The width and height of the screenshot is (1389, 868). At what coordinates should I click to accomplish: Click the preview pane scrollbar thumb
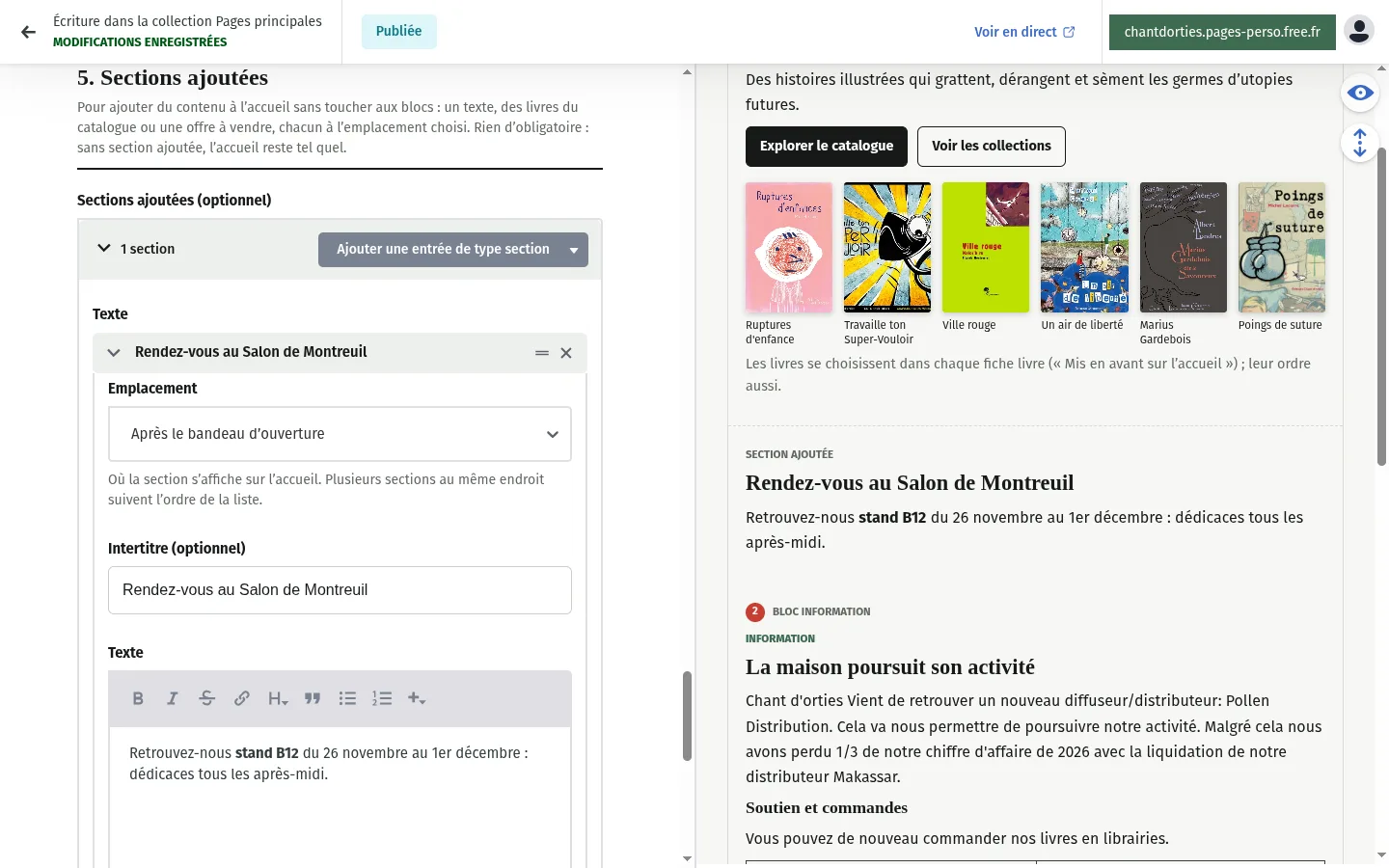click(1381, 307)
